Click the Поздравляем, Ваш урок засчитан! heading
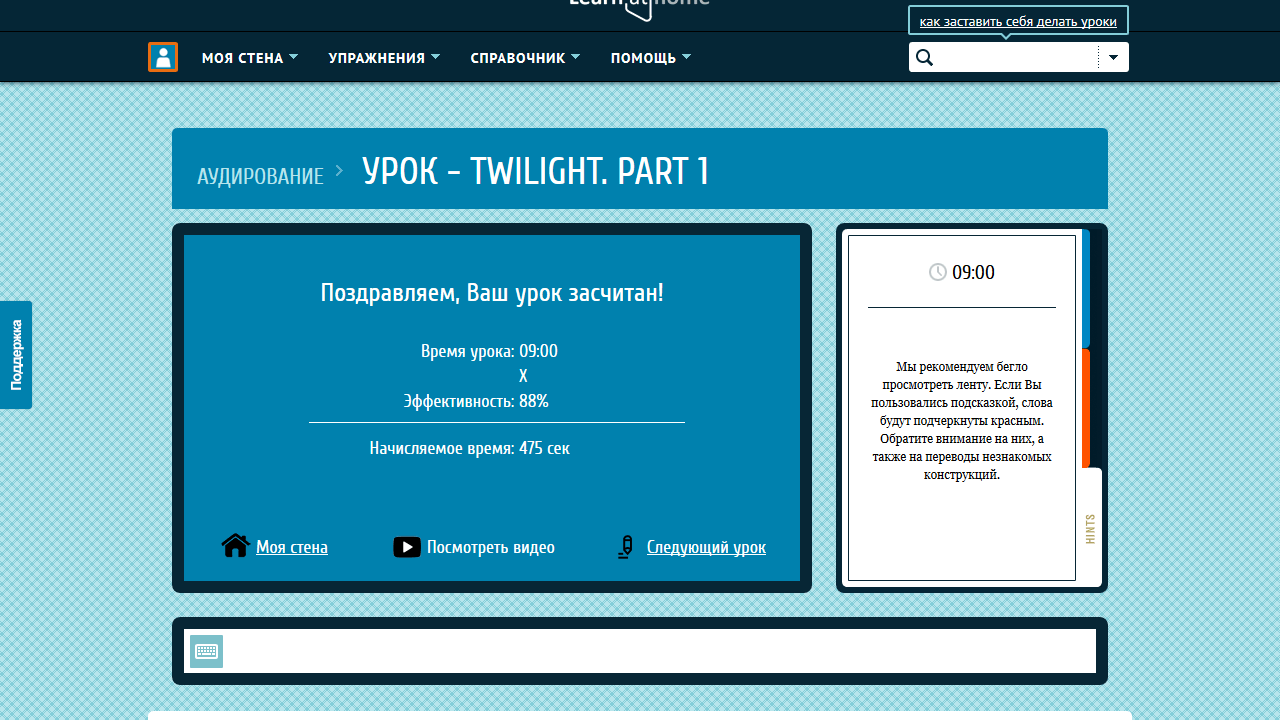The image size is (1280, 720). 492,293
